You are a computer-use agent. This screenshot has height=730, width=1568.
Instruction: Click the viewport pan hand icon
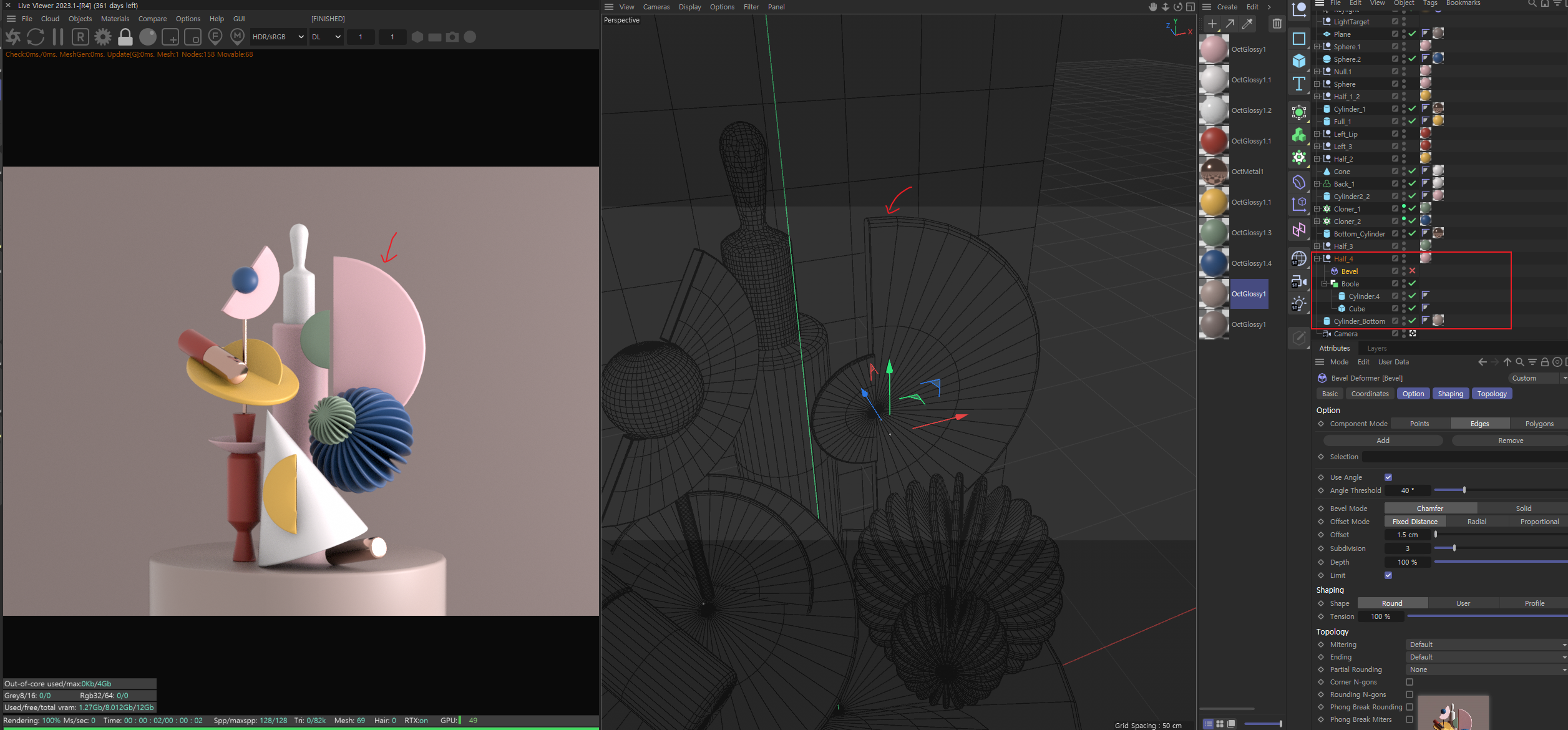(1153, 7)
